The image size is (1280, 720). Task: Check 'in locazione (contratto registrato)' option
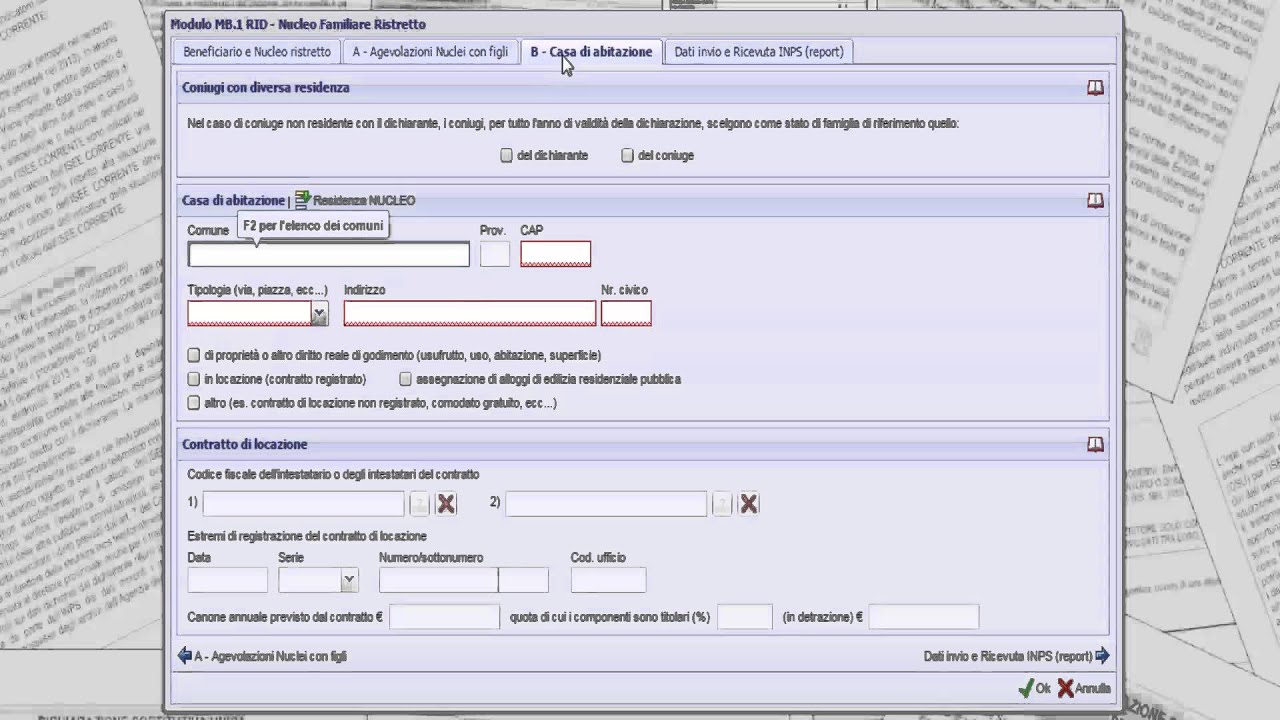(194, 379)
